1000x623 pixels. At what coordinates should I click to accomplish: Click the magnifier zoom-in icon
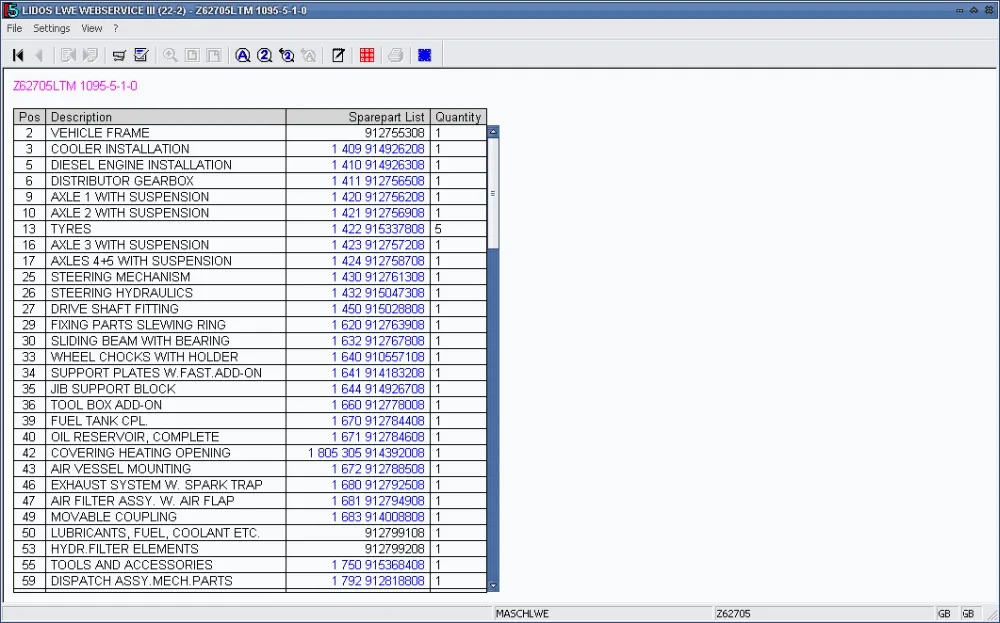coord(170,55)
